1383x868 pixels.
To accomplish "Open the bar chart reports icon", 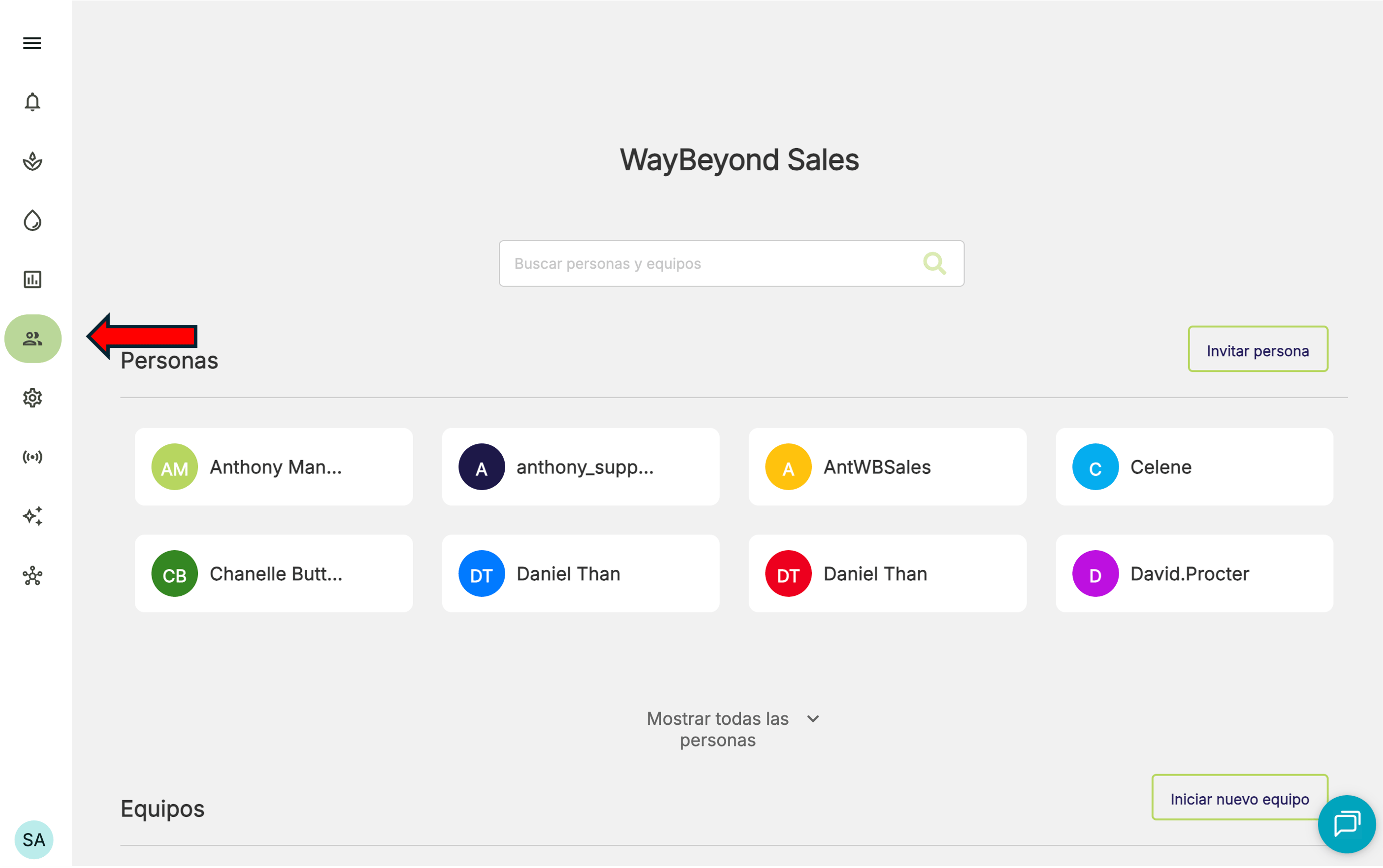I will pyautogui.click(x=32, y=279).
